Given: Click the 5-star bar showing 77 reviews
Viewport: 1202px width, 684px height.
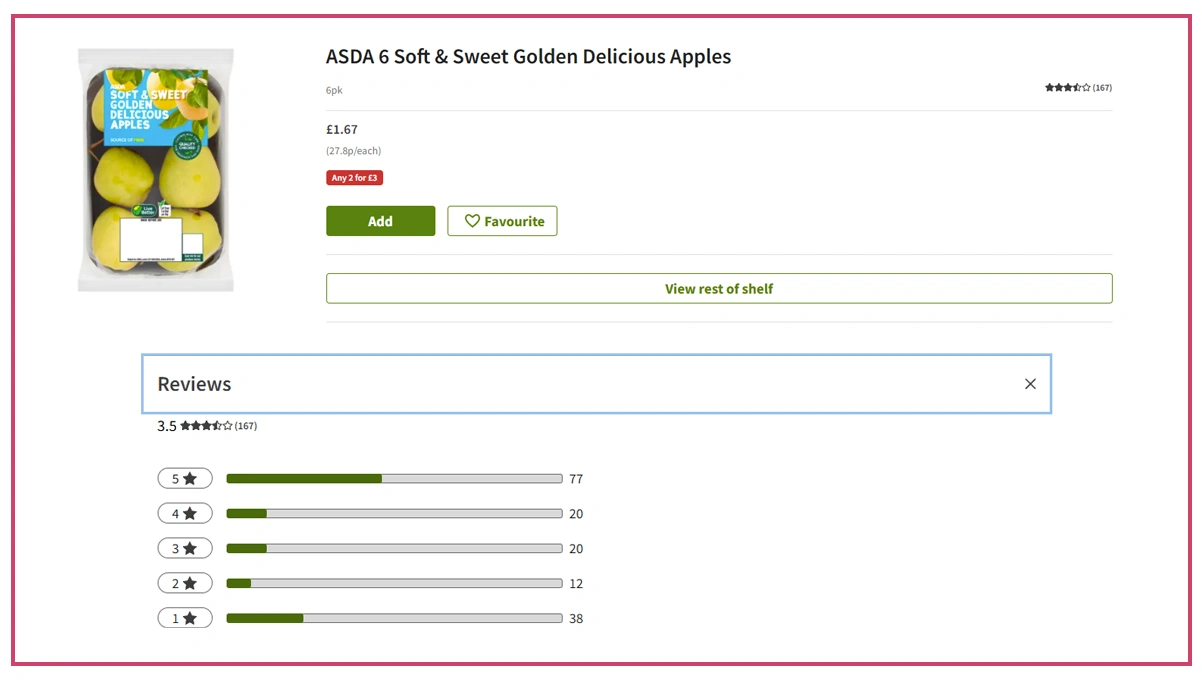Looking at the screenshot, I should 394,479.
